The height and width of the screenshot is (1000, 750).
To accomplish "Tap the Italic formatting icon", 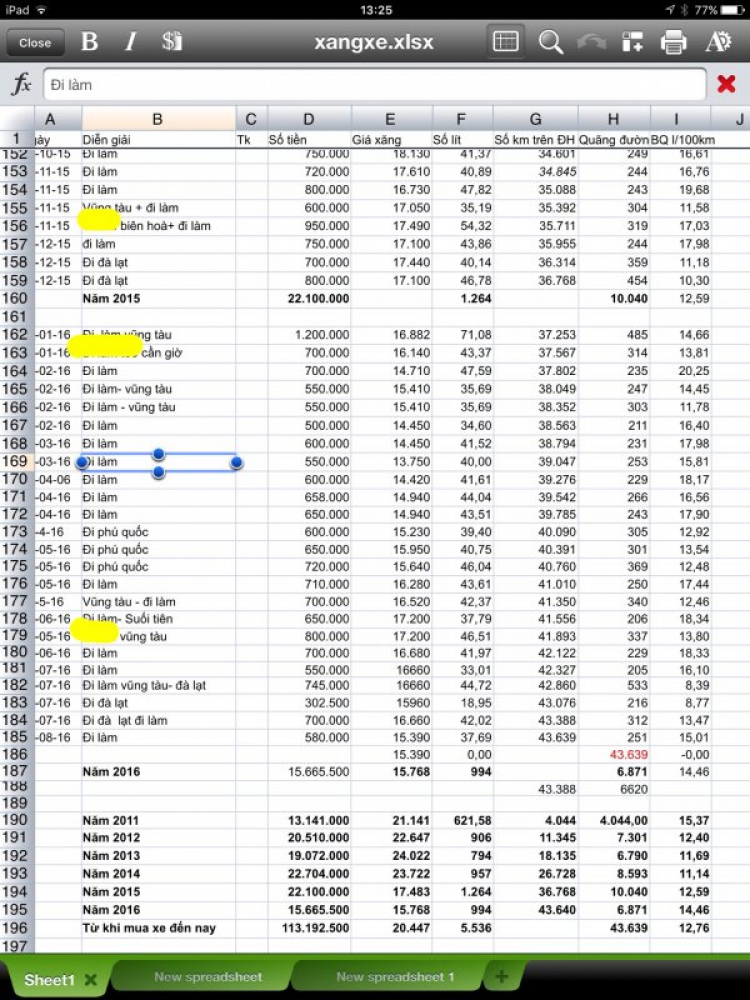I will 131,41.
